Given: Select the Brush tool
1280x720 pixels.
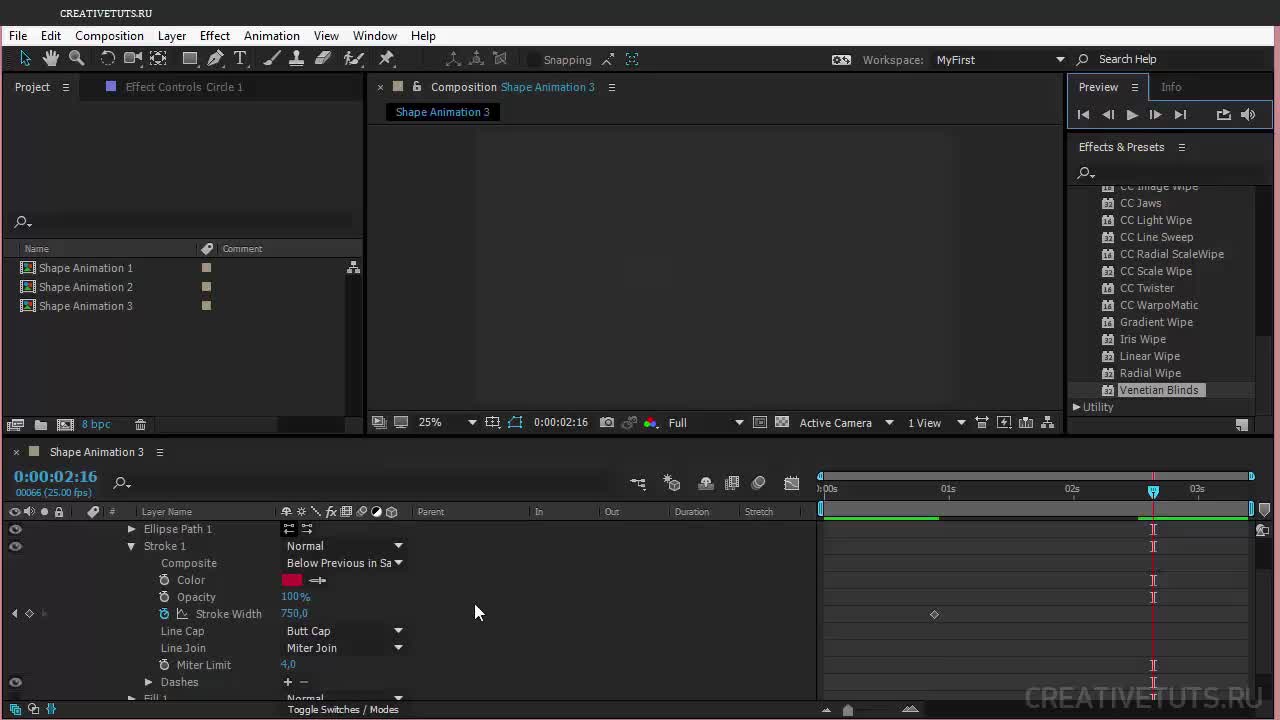Looking at the screenshot, I should 272,59.
